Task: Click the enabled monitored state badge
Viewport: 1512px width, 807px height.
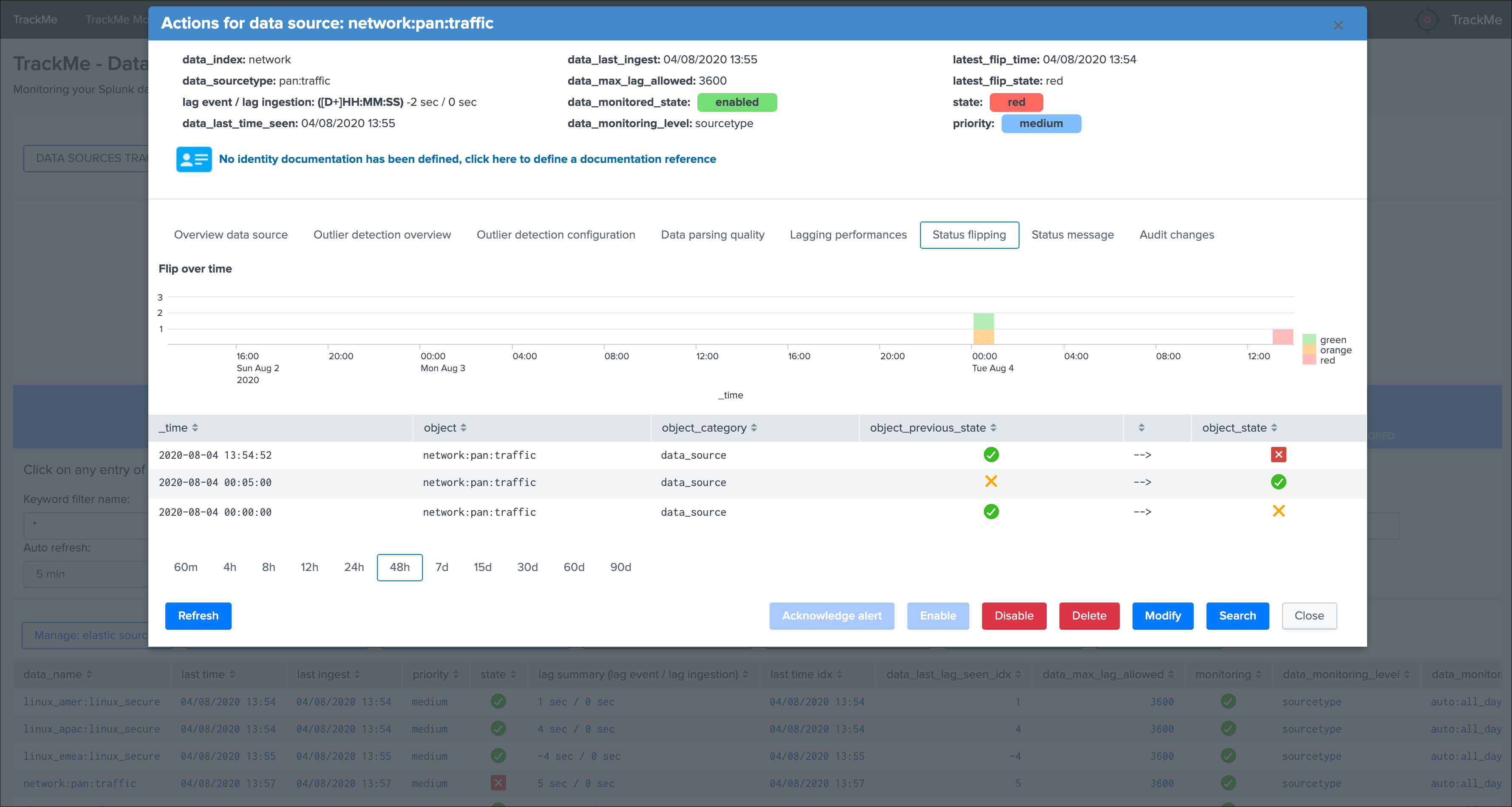Action: [x=736, y=102]
